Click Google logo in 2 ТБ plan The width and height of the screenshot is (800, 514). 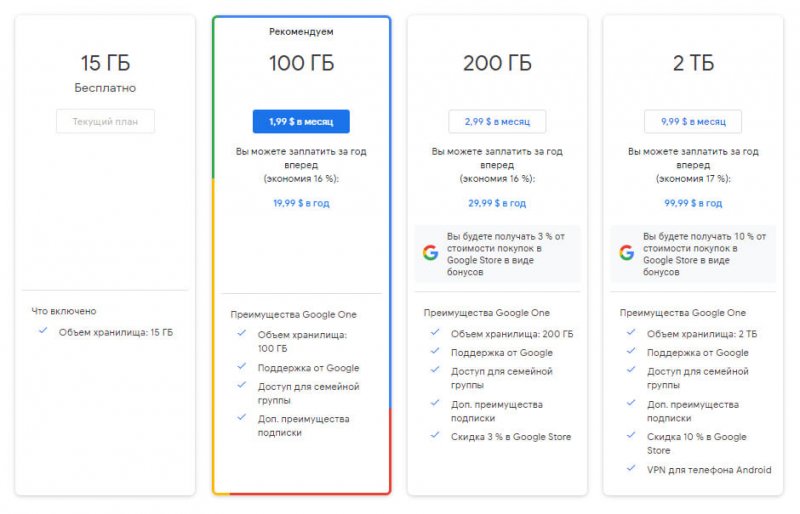(x=626, y=253)
